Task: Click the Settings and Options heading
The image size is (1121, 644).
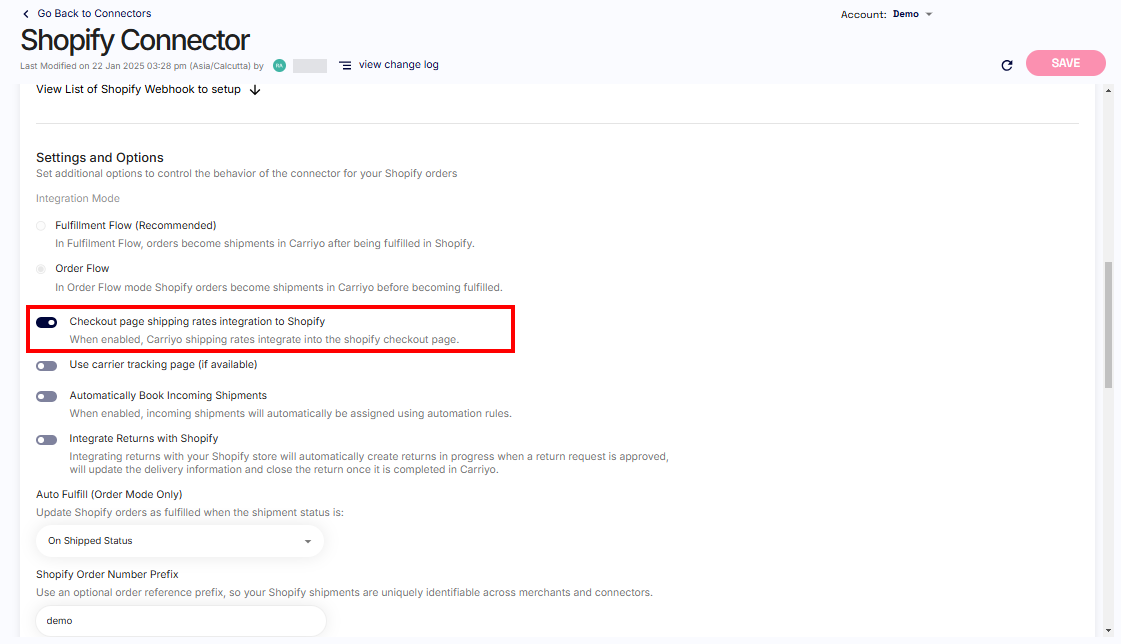Action: click(100, 157)
